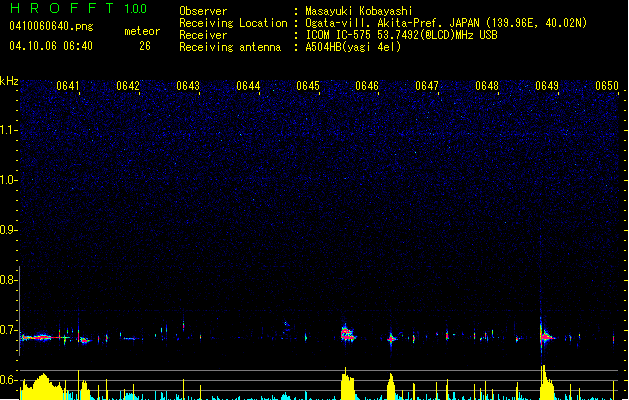Click the 0644 time marker

248,86
